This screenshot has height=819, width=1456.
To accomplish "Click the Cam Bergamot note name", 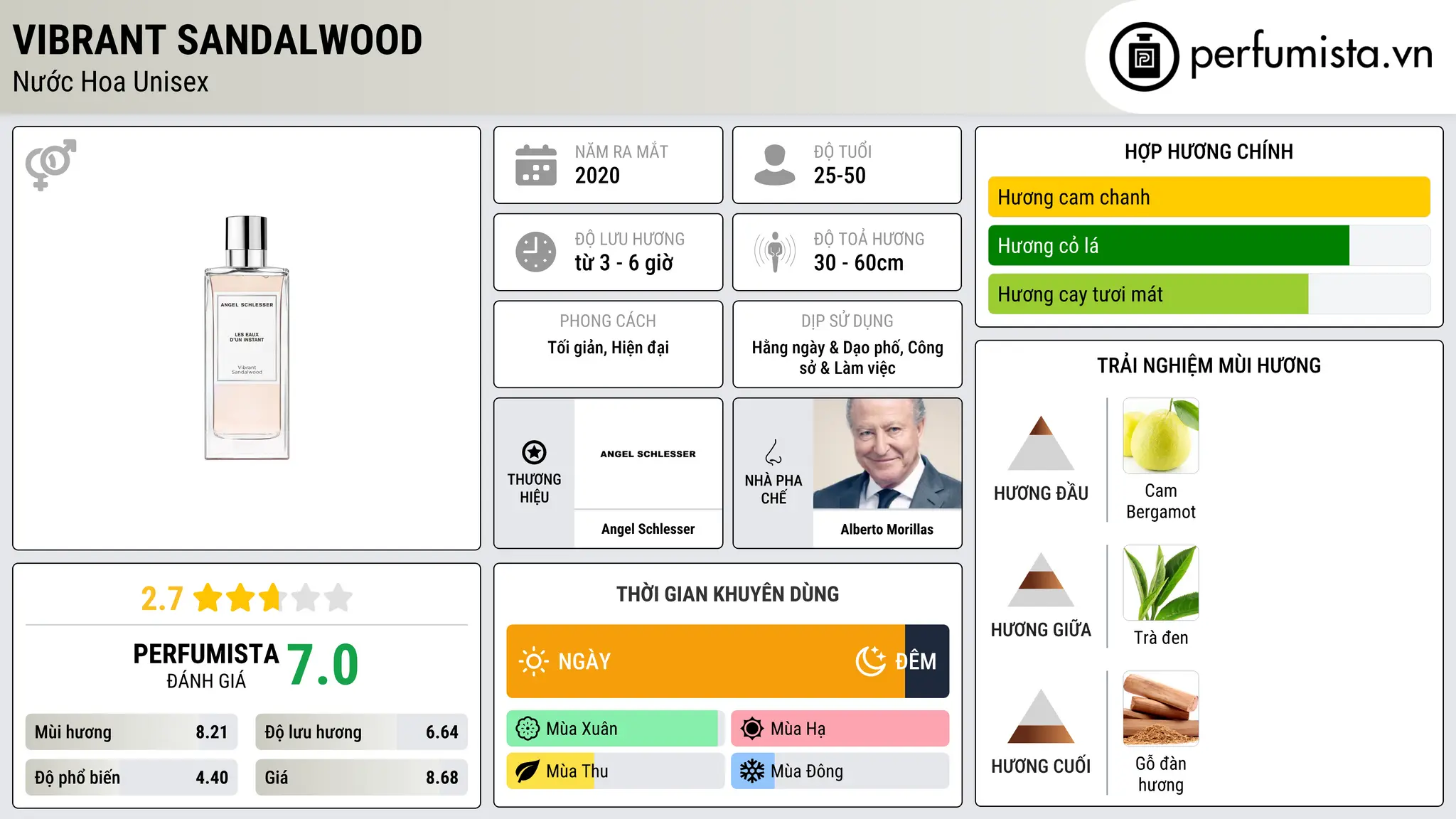I will pyautogui.click(x=1161, y=501).
